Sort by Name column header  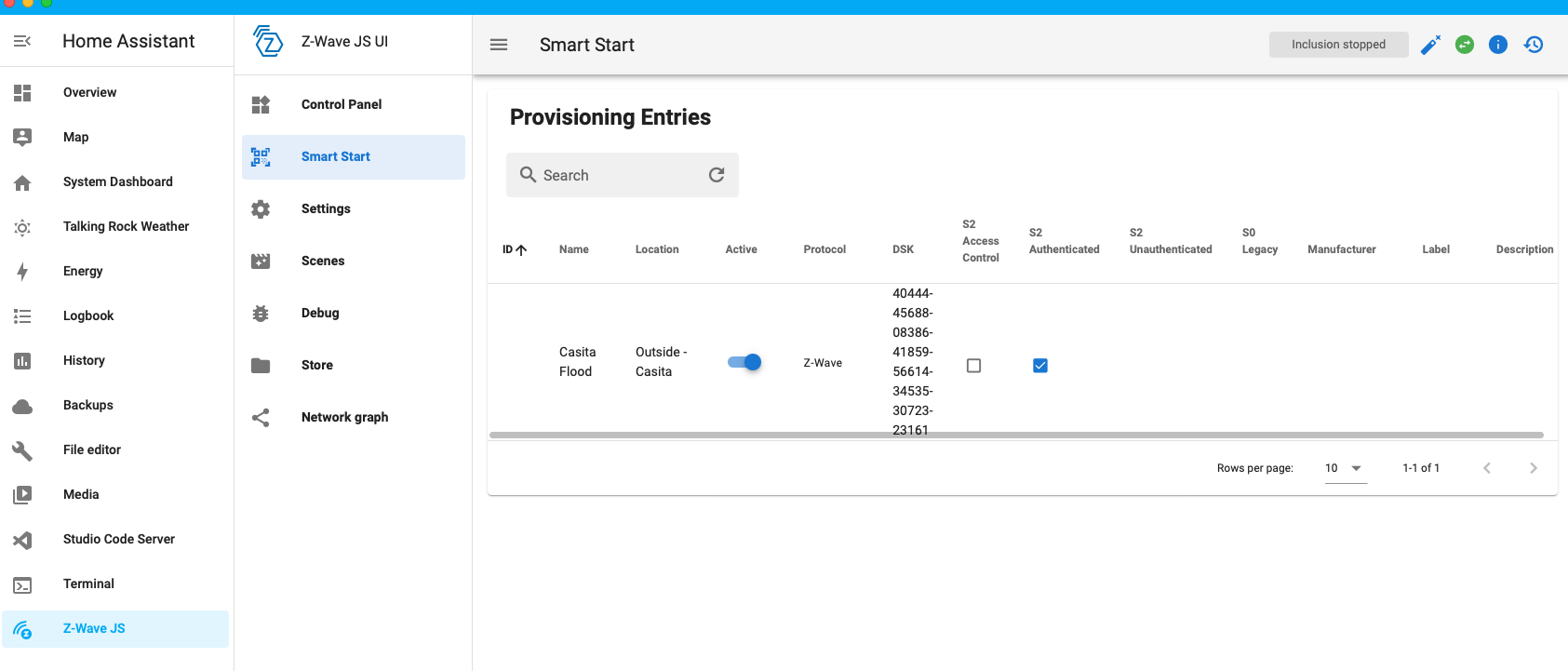point(574,249)
